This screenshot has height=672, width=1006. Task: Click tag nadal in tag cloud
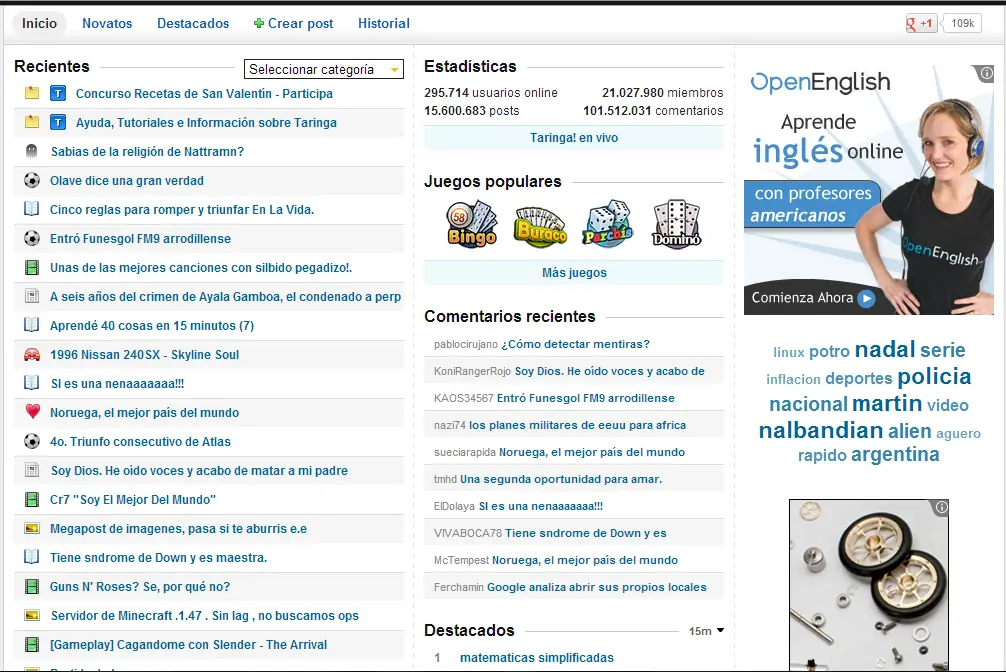point(885,349)
